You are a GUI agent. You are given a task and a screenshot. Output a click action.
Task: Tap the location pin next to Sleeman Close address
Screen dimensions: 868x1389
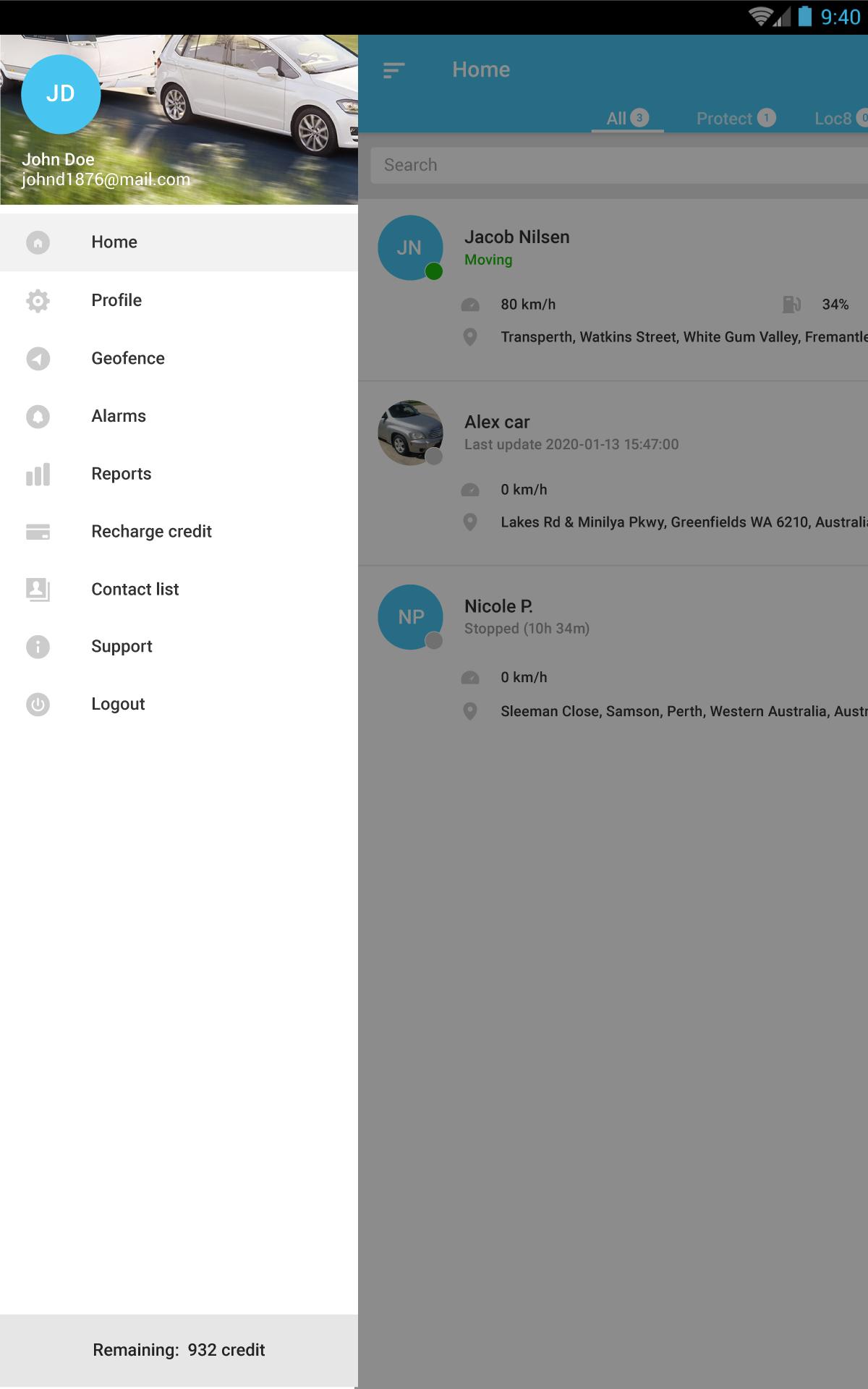pos(470,711)
